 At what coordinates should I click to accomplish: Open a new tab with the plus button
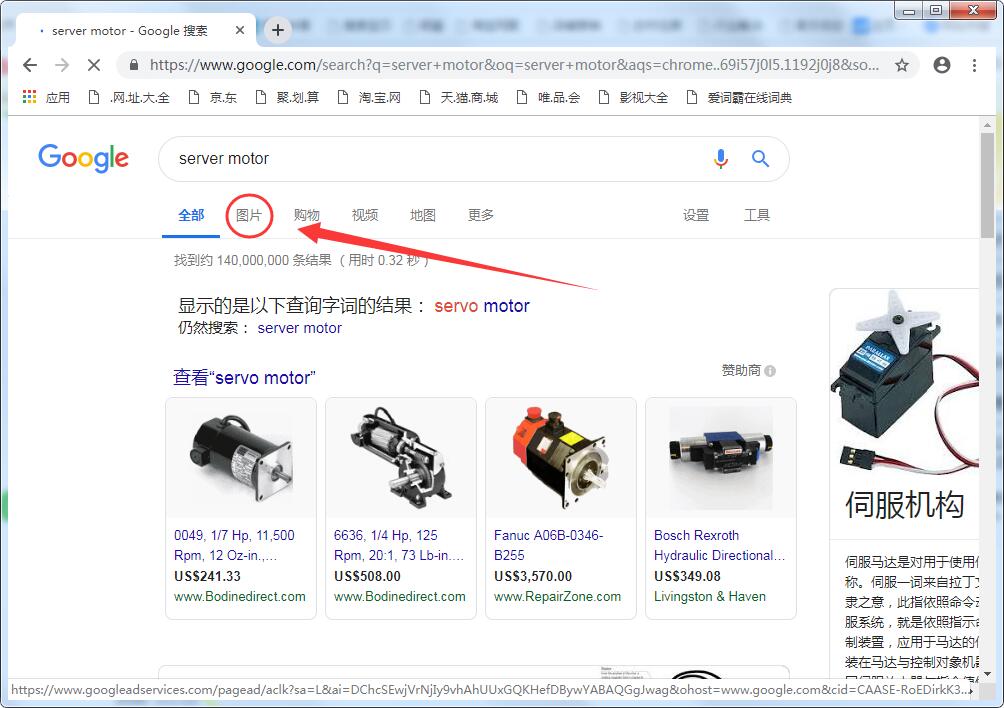point(278,30)
